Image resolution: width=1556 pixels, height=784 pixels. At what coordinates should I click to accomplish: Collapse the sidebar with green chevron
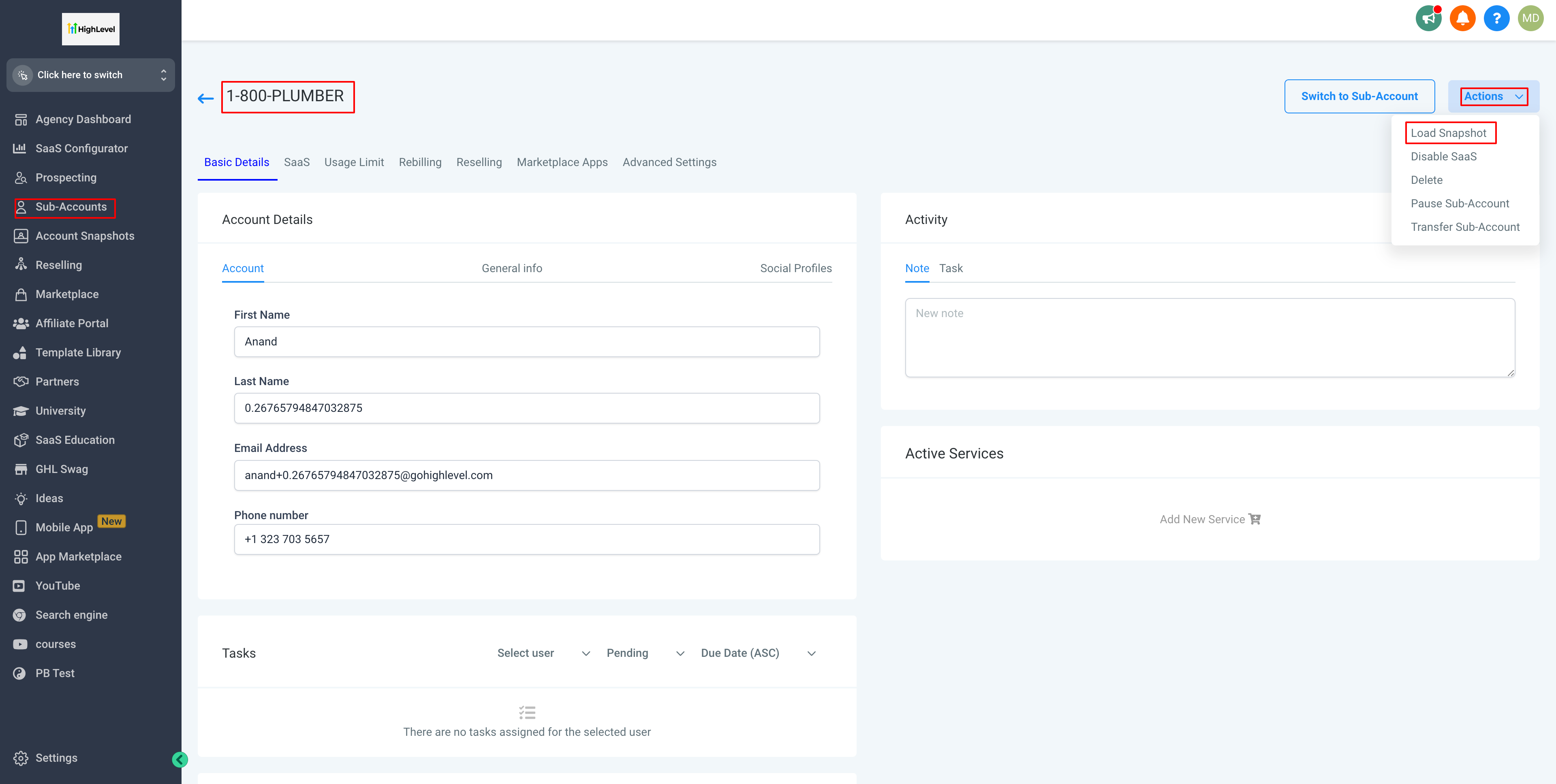(x=180, y=759)
